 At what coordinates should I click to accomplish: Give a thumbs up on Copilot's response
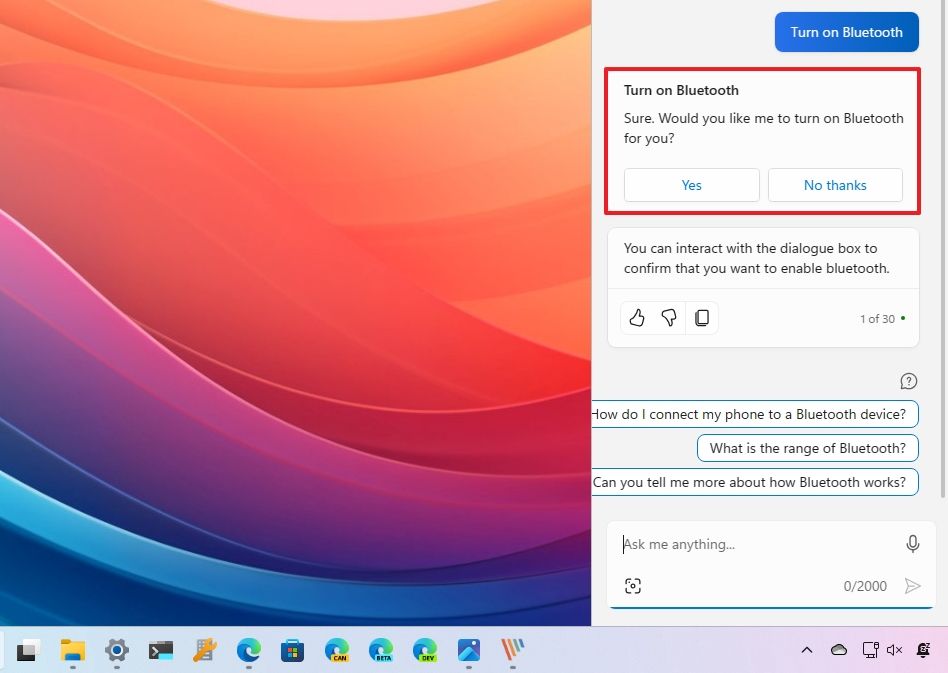coord(637,317)
